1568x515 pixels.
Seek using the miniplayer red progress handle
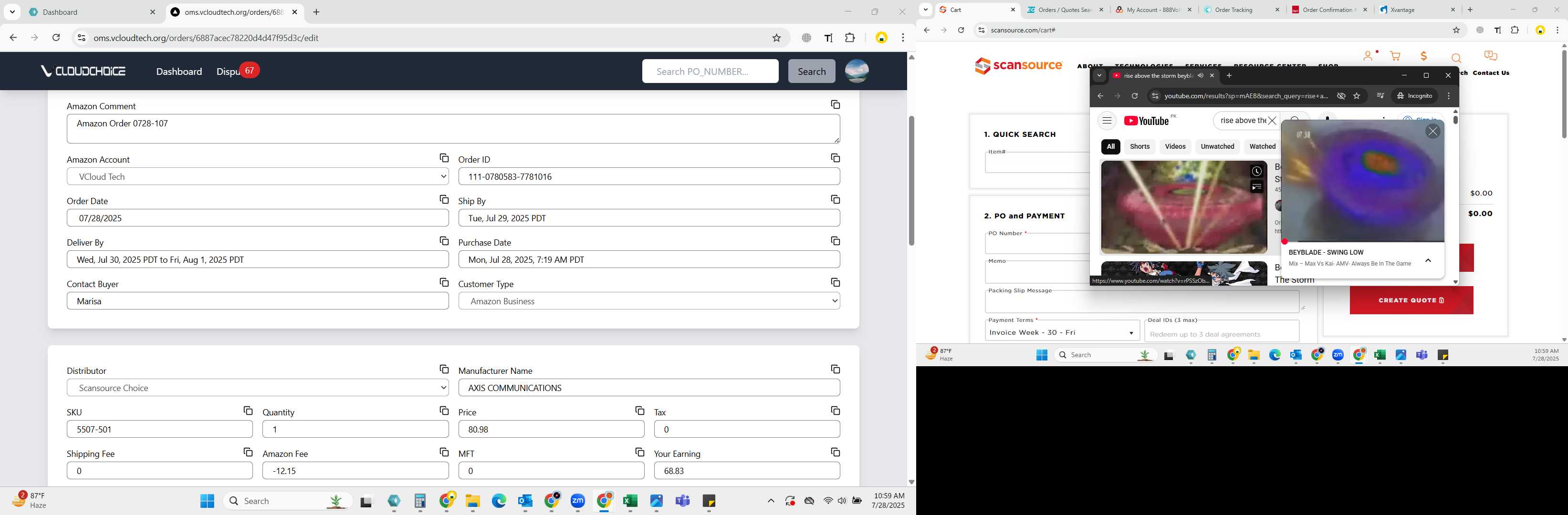pos(1285,241)
